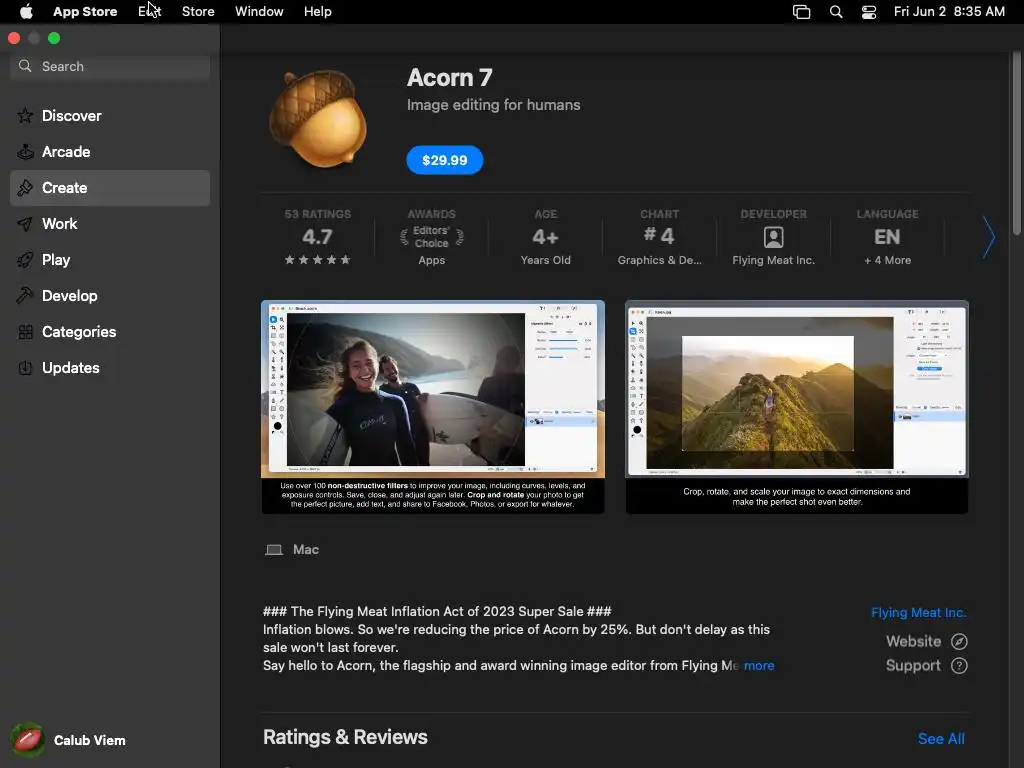The image size is (1024, 768).
Task: Open the Apple menu
Action: 26,12
